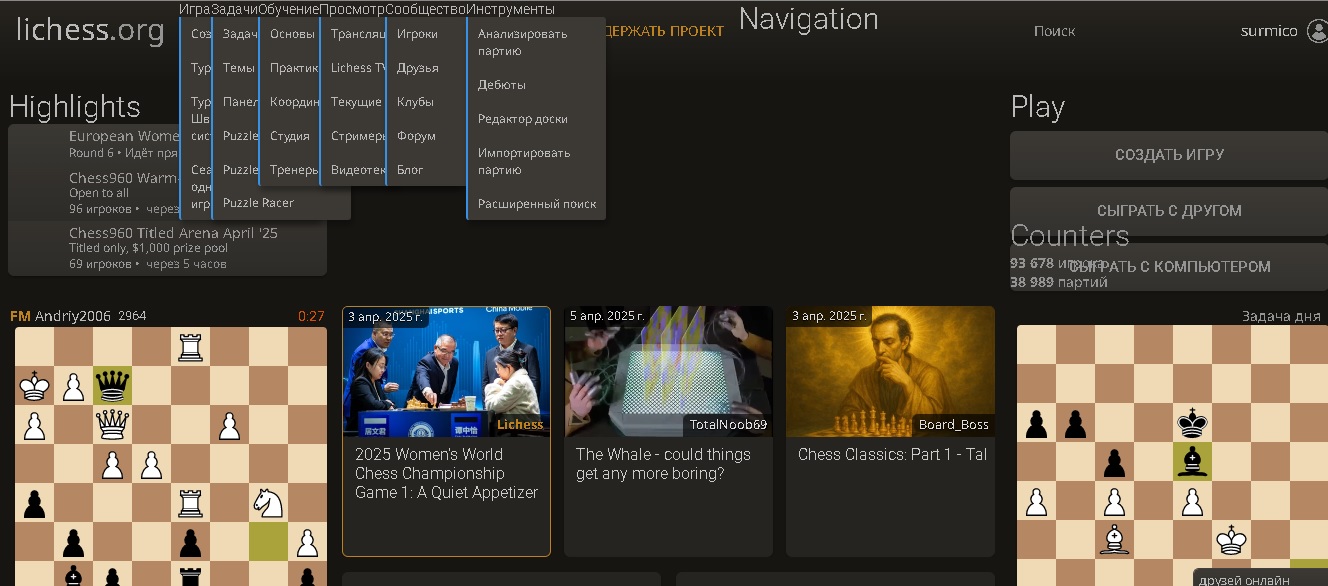The width and height of the screenshot is (1328, 586).
Task: Click the white knight on the live game board
Action: (x=268, y=503)
